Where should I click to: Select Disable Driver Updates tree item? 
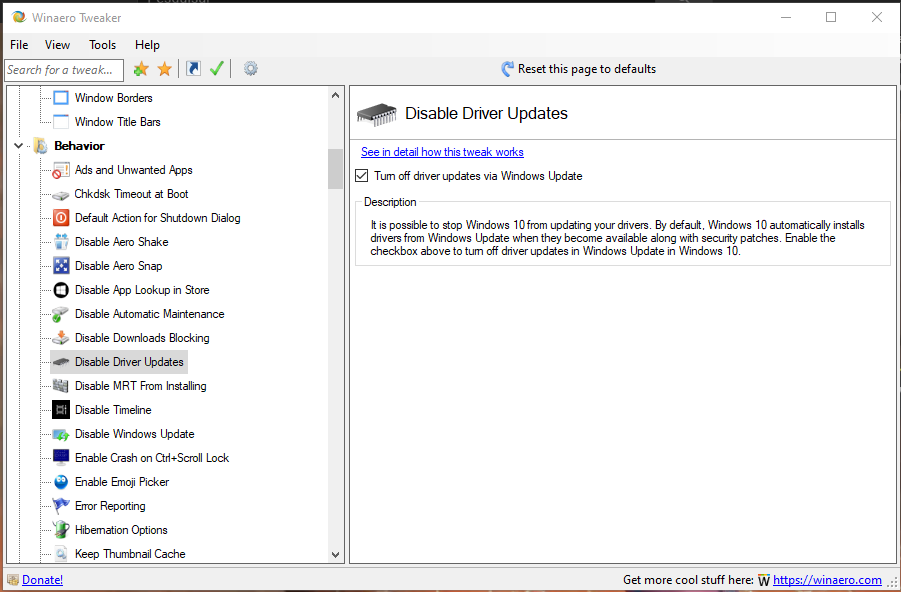pyautogui.click(x=129, y=362)
